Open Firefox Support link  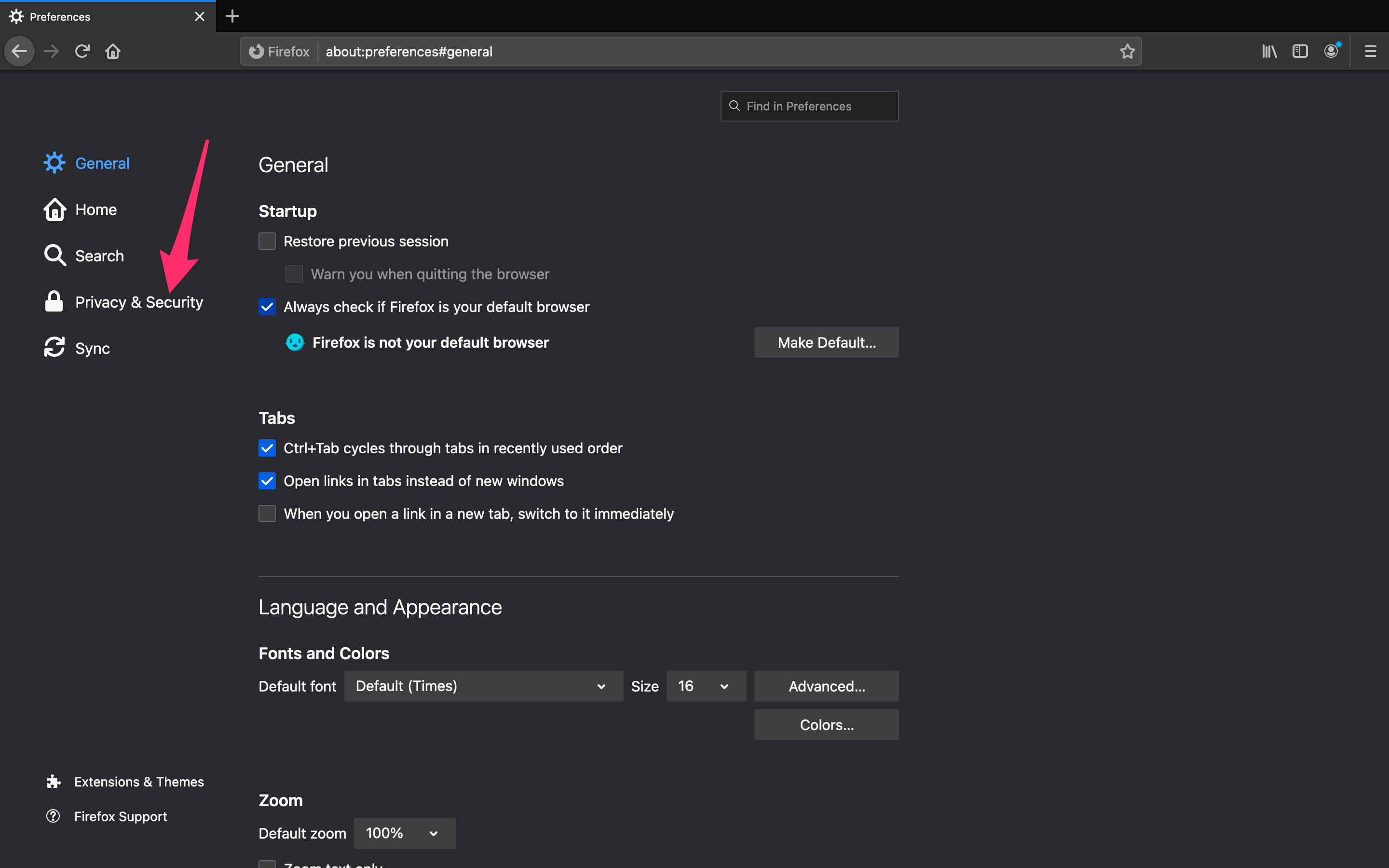point(120,816)
